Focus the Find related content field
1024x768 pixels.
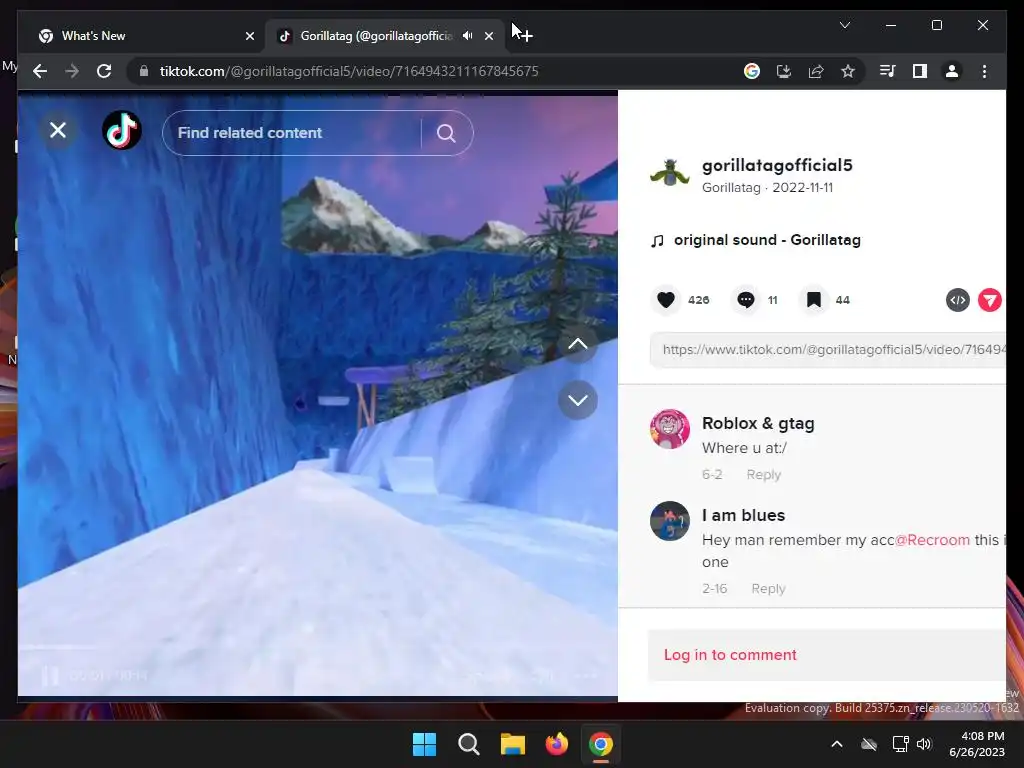[x=298, y=133]
